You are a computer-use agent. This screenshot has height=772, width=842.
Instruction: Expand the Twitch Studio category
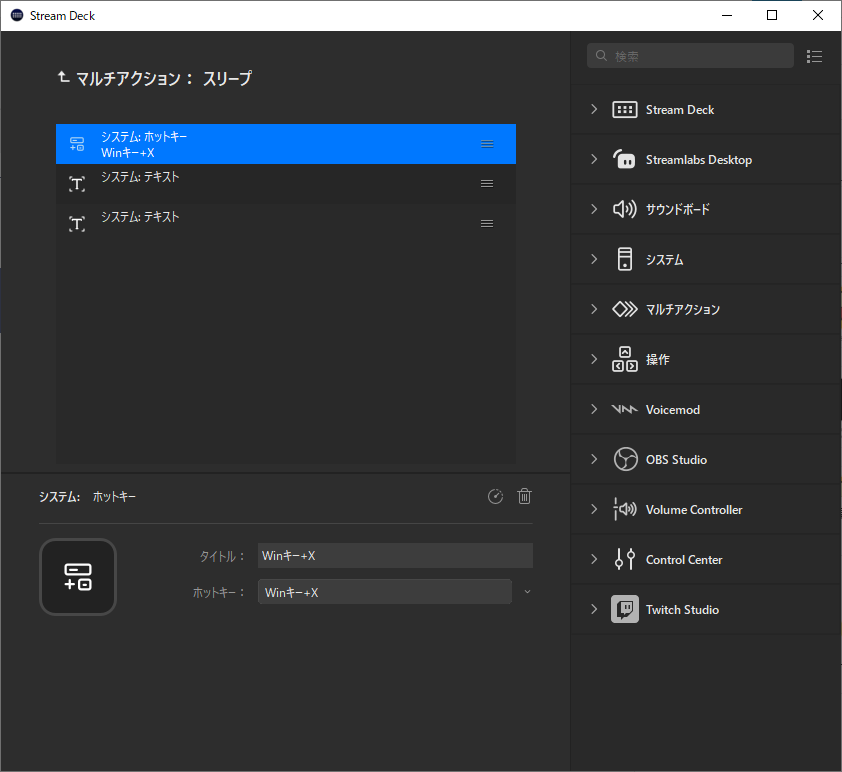point(594,609)
